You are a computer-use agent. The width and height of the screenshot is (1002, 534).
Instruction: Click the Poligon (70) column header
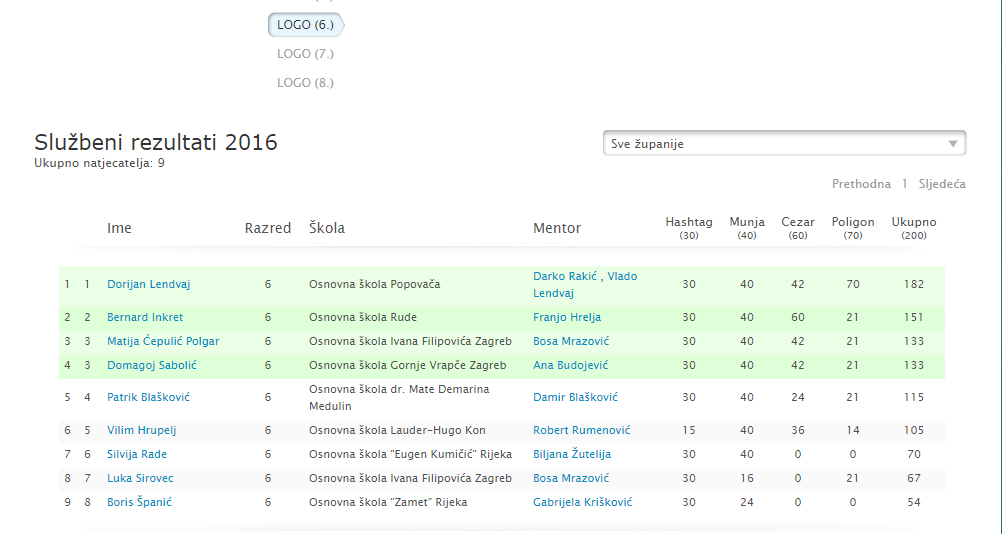pos(852,228)
